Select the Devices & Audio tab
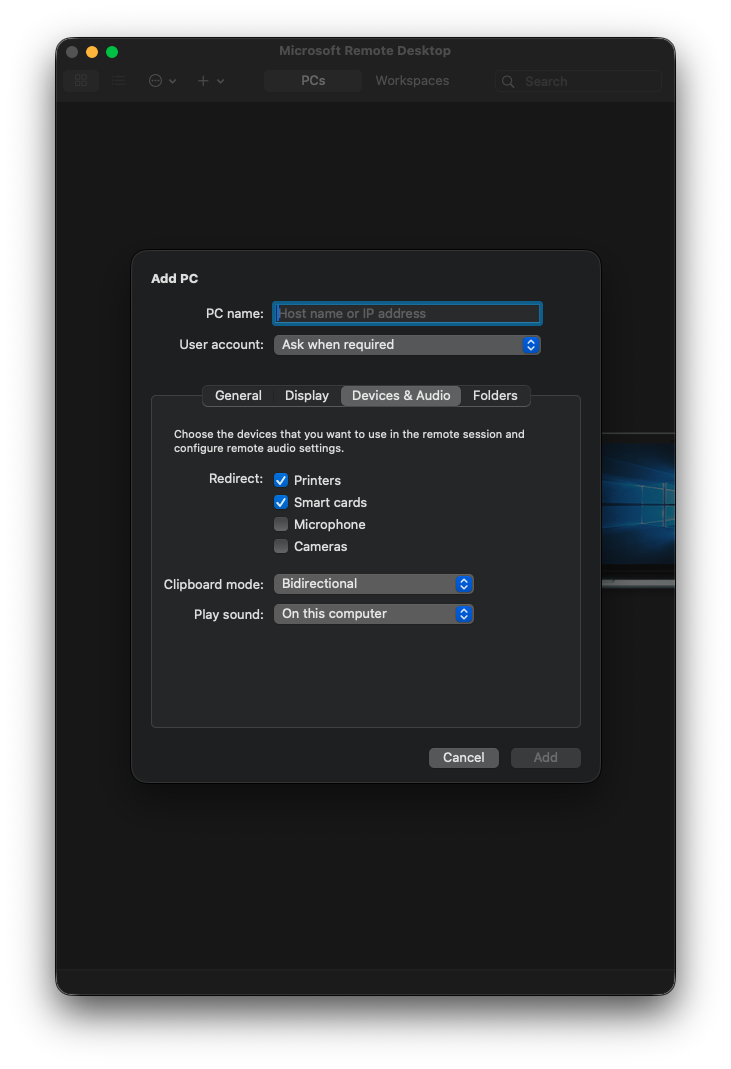Image resolution: width=731 pixels, height=1069 pixels. coord(401,395)
